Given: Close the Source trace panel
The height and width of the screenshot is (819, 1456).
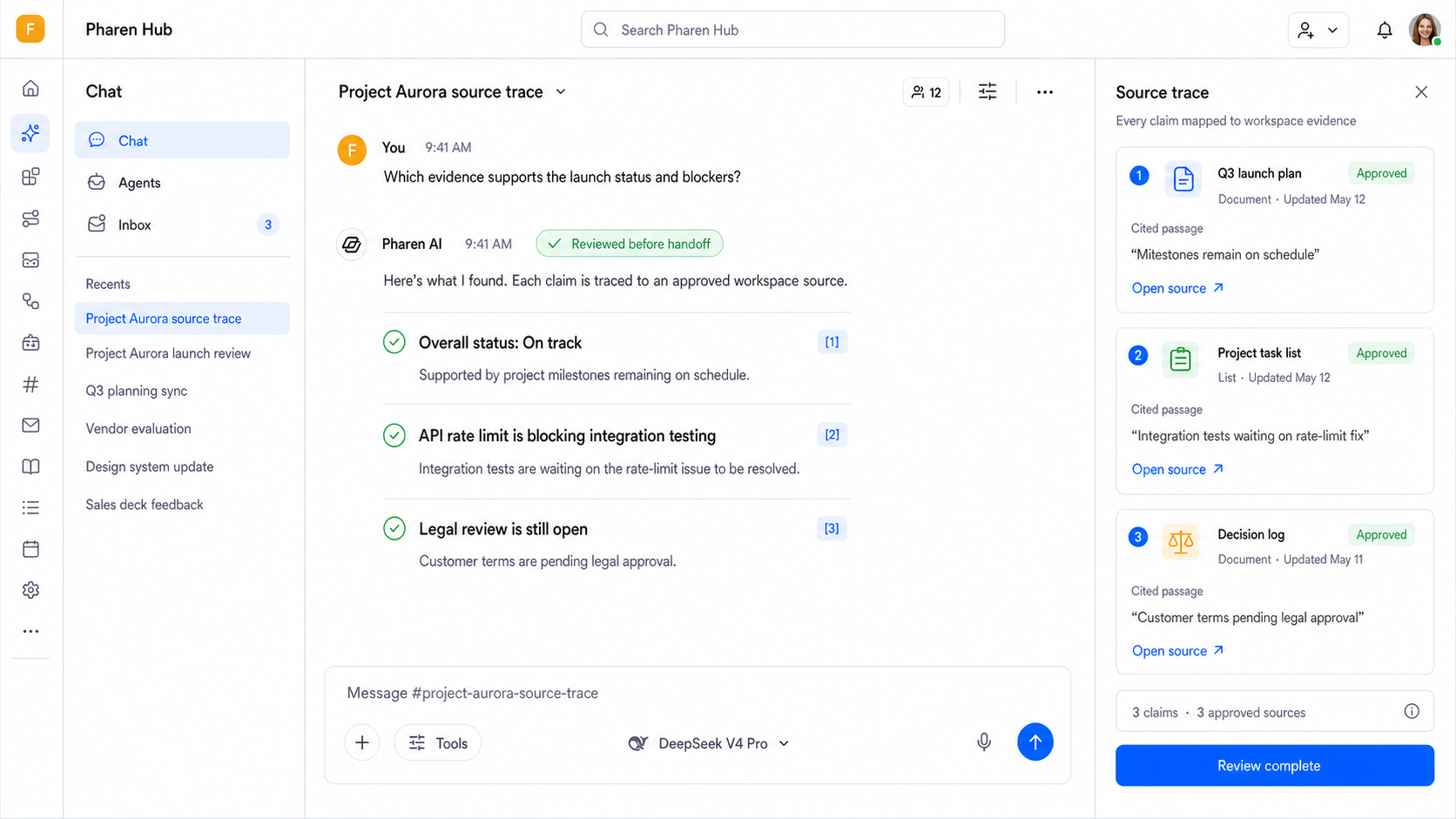Looking at the screenshot, I should (1421, 91).
